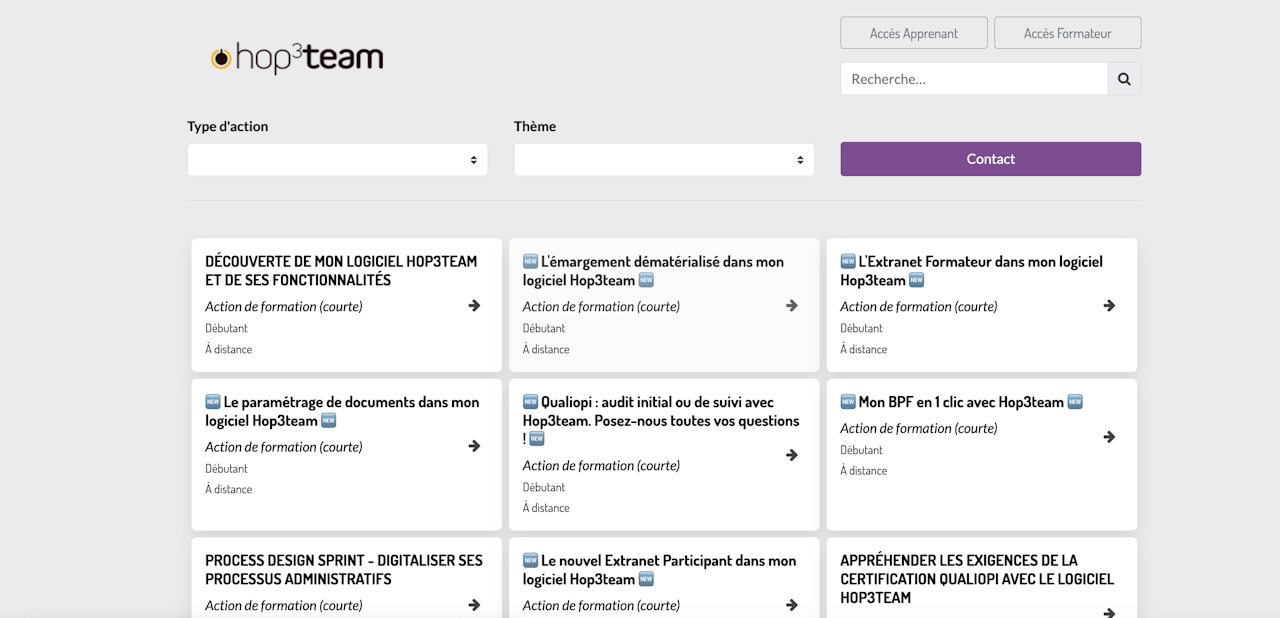This screenshot has width=1280, height=618.
Task: Click À distance text in Qualiopi audit card
Action: click(x=546, y=508)
